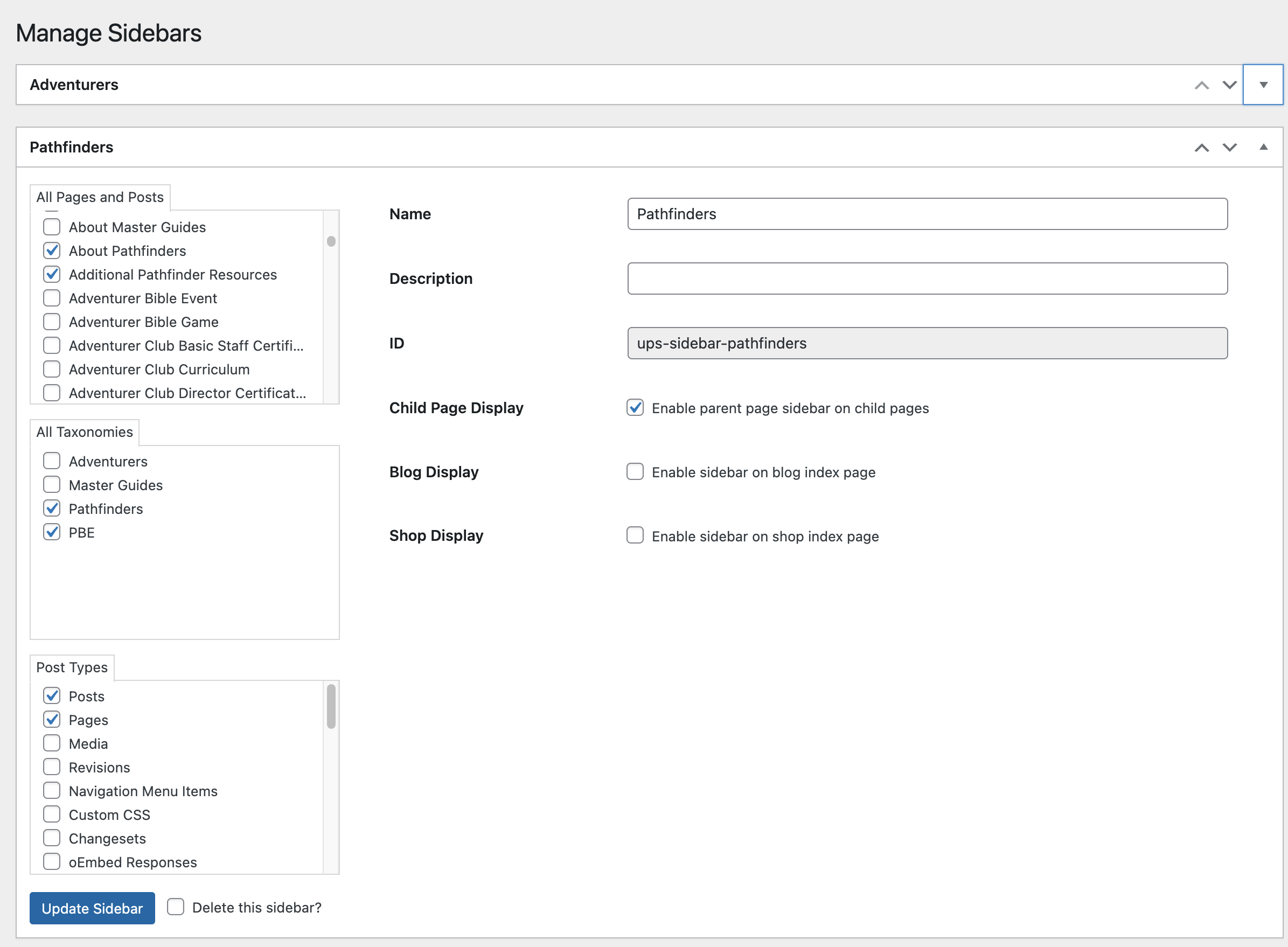The height and width of the screenshot is (947, 1288).
Task: Enable sidebar on shop index page
Action: (635, 535)
